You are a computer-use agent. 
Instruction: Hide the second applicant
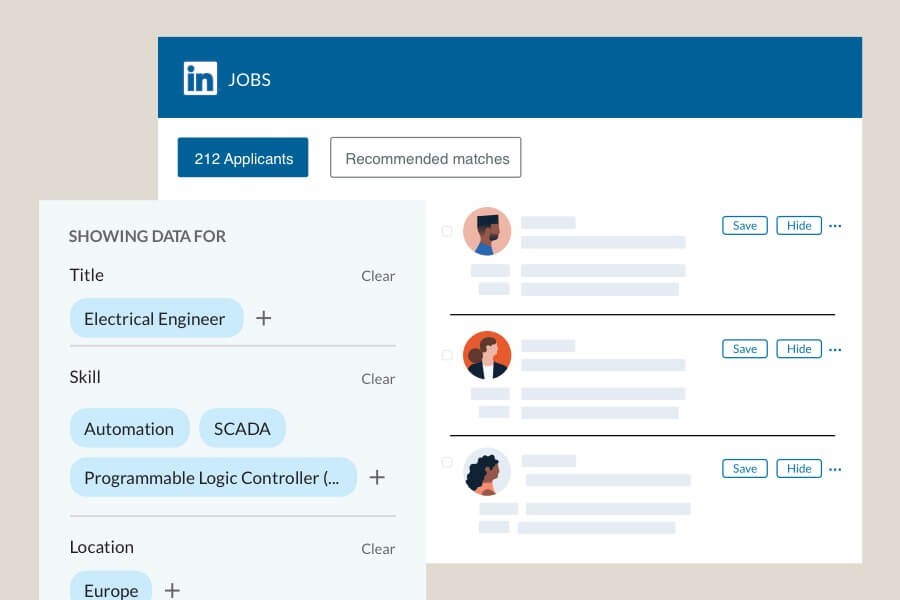pos(799,349)
